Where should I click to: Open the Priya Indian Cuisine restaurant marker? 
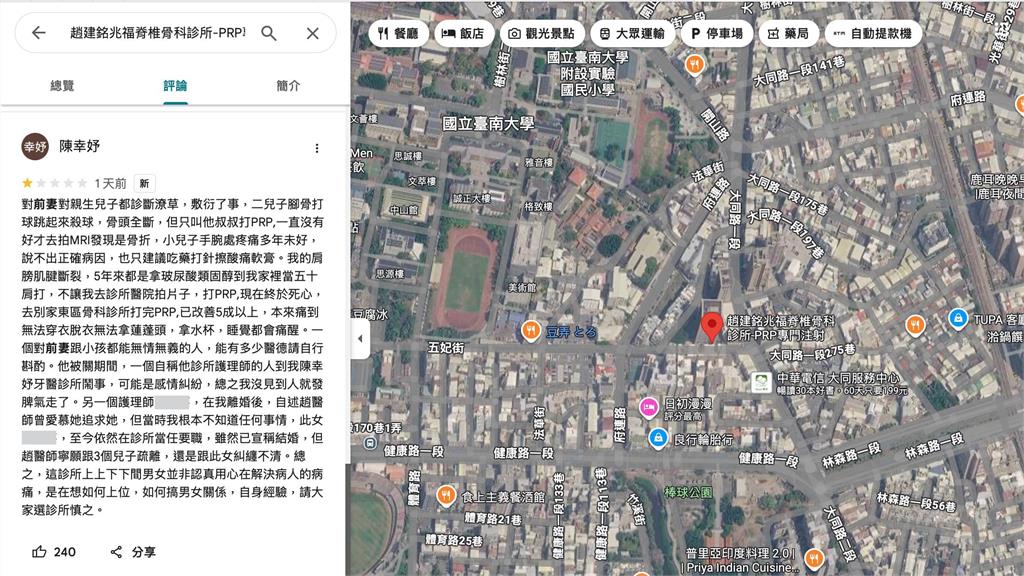click(x=814, y=558)
